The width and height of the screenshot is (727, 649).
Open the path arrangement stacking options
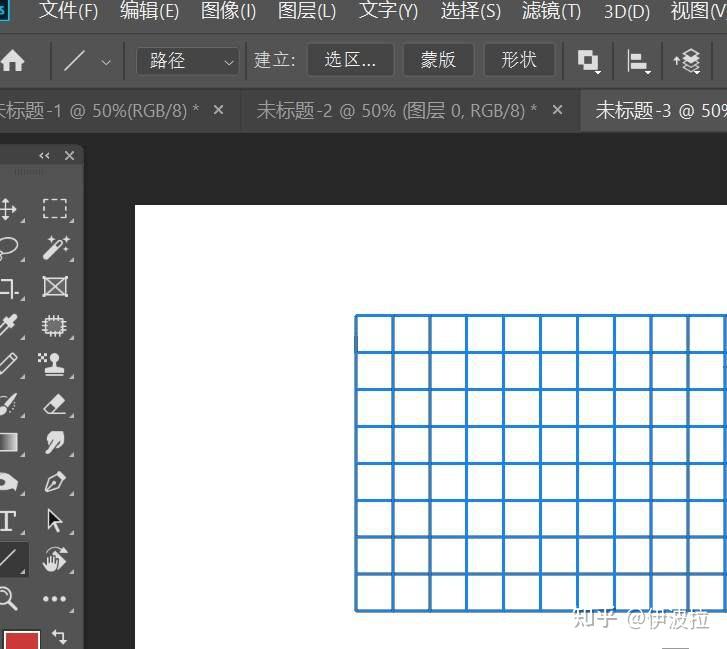tap(687, 61)
